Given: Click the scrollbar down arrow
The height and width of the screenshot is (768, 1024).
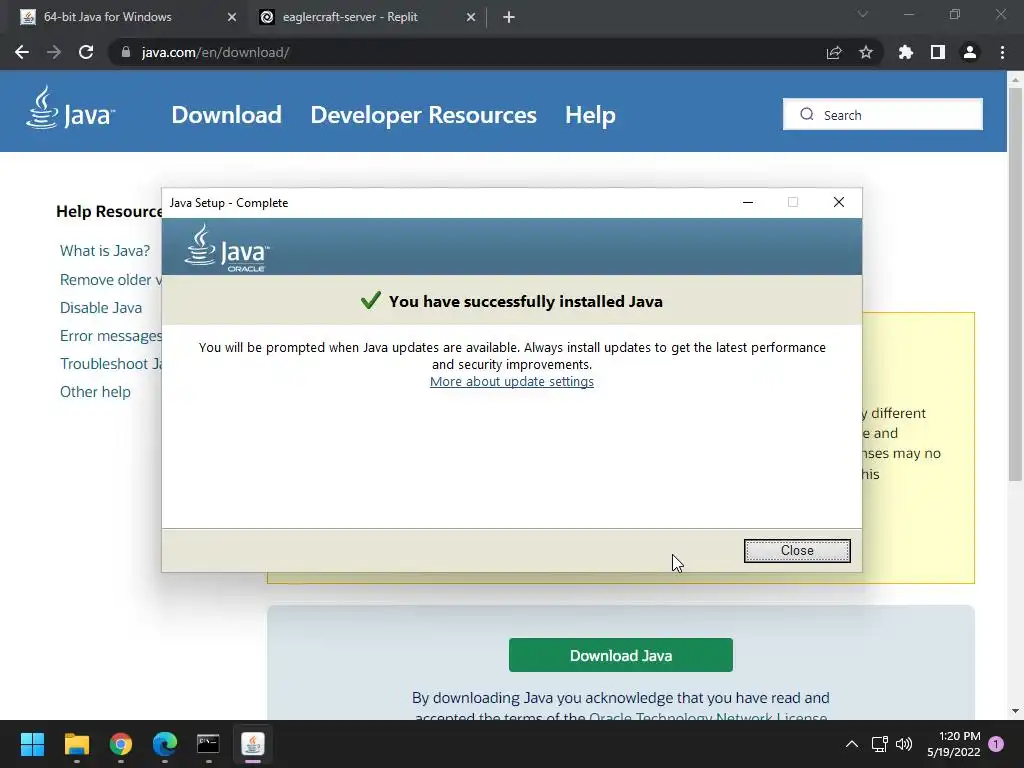Looking at the screenshot, I should coord(1014,711).
